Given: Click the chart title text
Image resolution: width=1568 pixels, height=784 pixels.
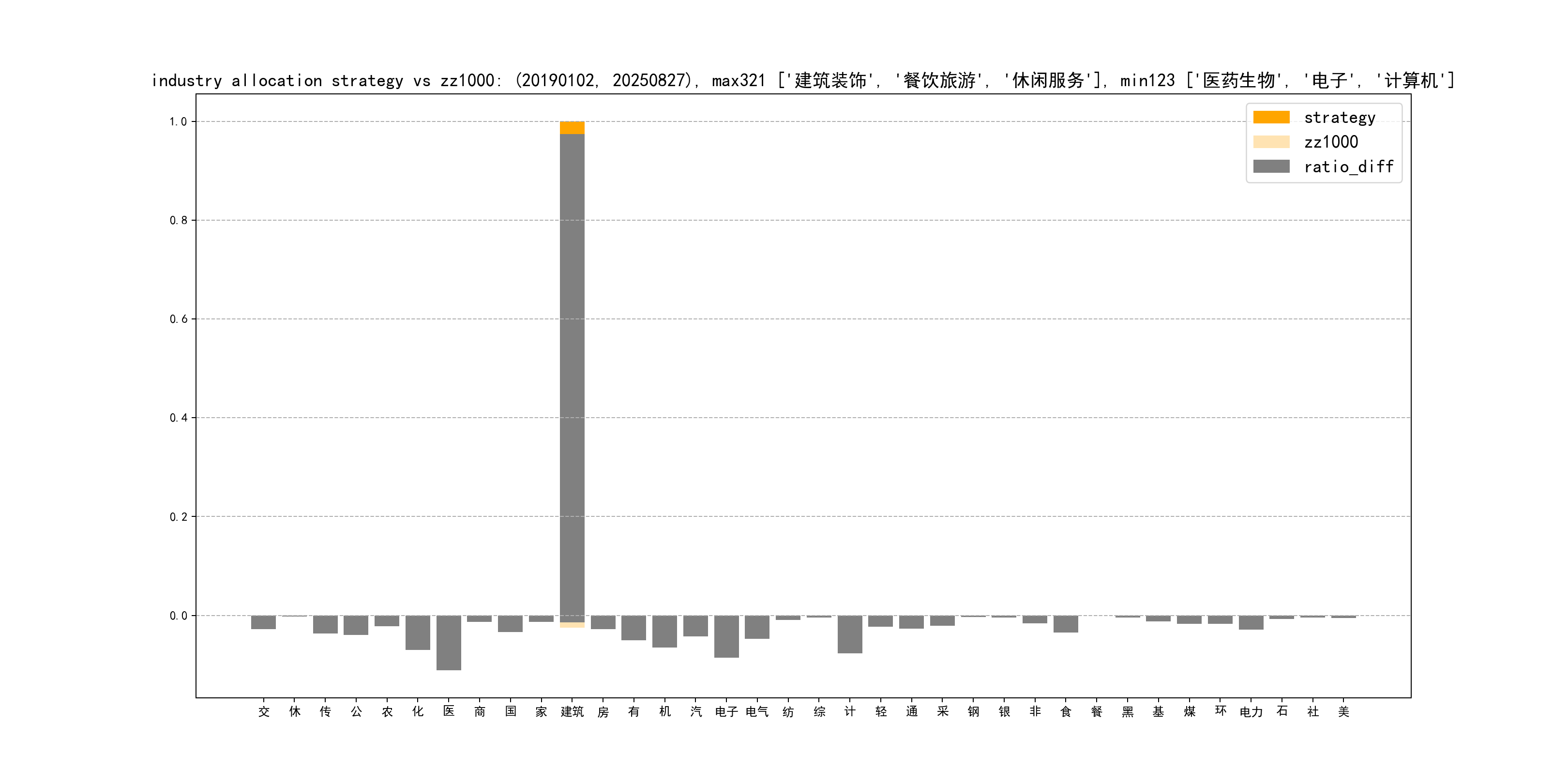Looking at the screenshot, I should click(802, 80).
